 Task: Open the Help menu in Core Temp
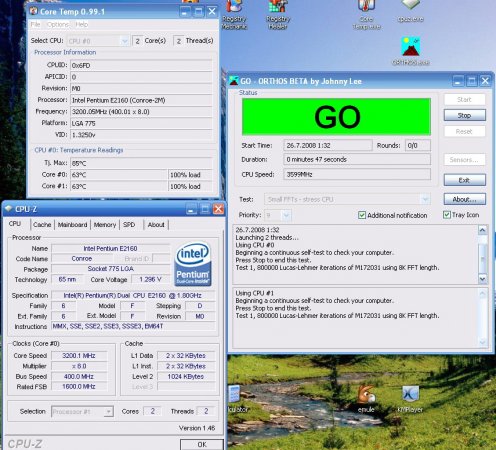tap(81, 24)
